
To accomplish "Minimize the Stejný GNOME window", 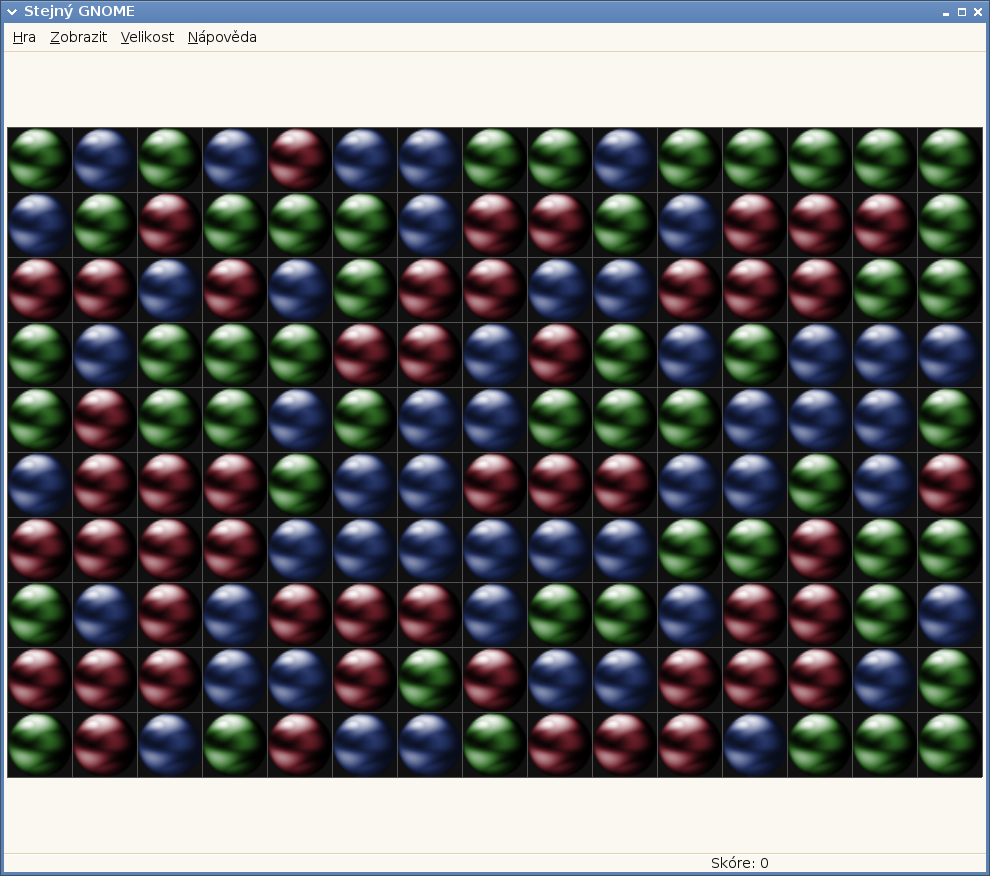I will click(x=946, y=13).
